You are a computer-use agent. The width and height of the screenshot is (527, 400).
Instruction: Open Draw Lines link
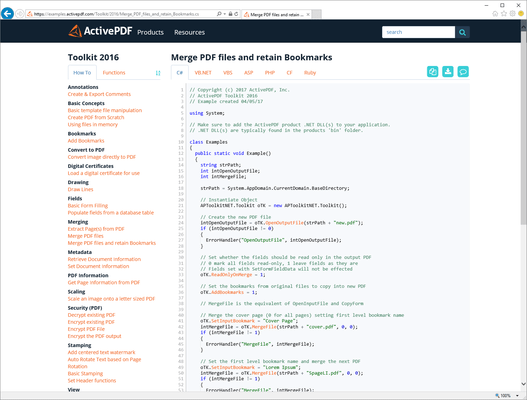pos(80,189)
